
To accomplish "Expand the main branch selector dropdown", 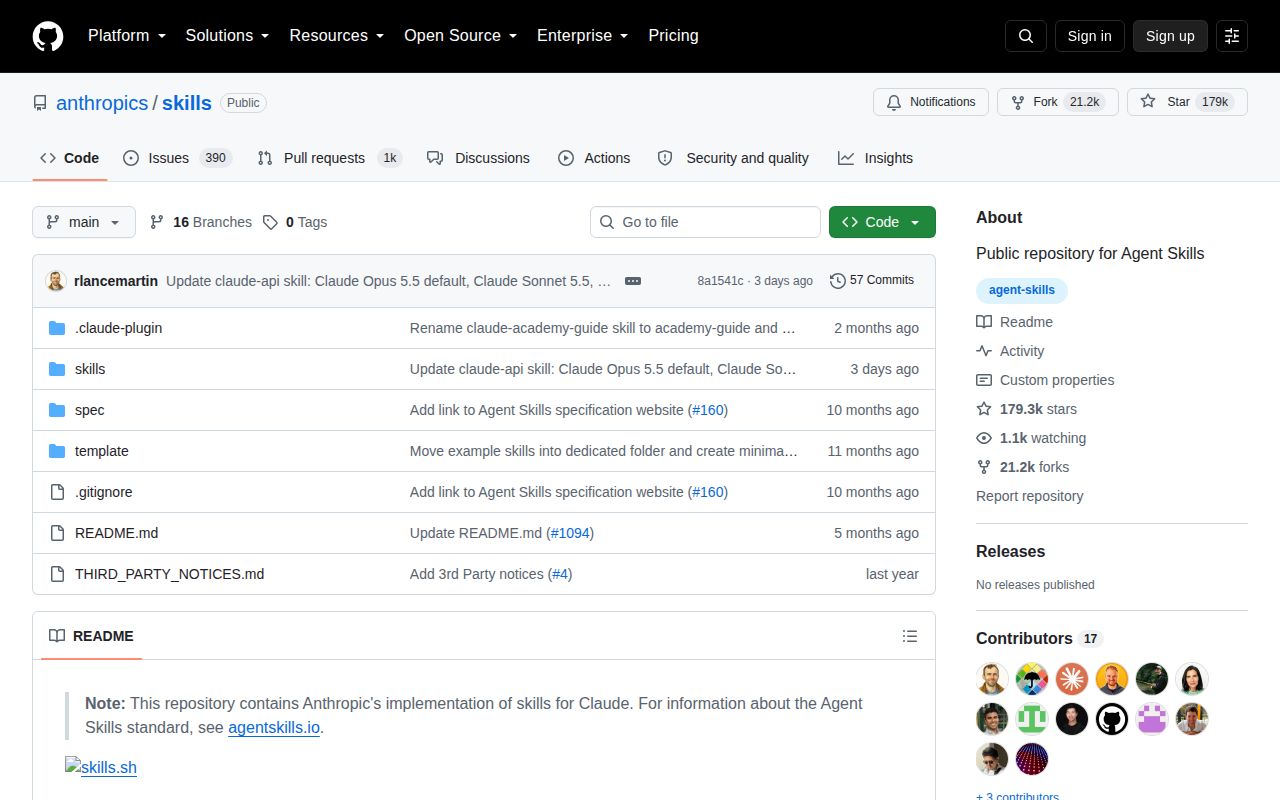I will pyautogui.click(x=84, y=222).
